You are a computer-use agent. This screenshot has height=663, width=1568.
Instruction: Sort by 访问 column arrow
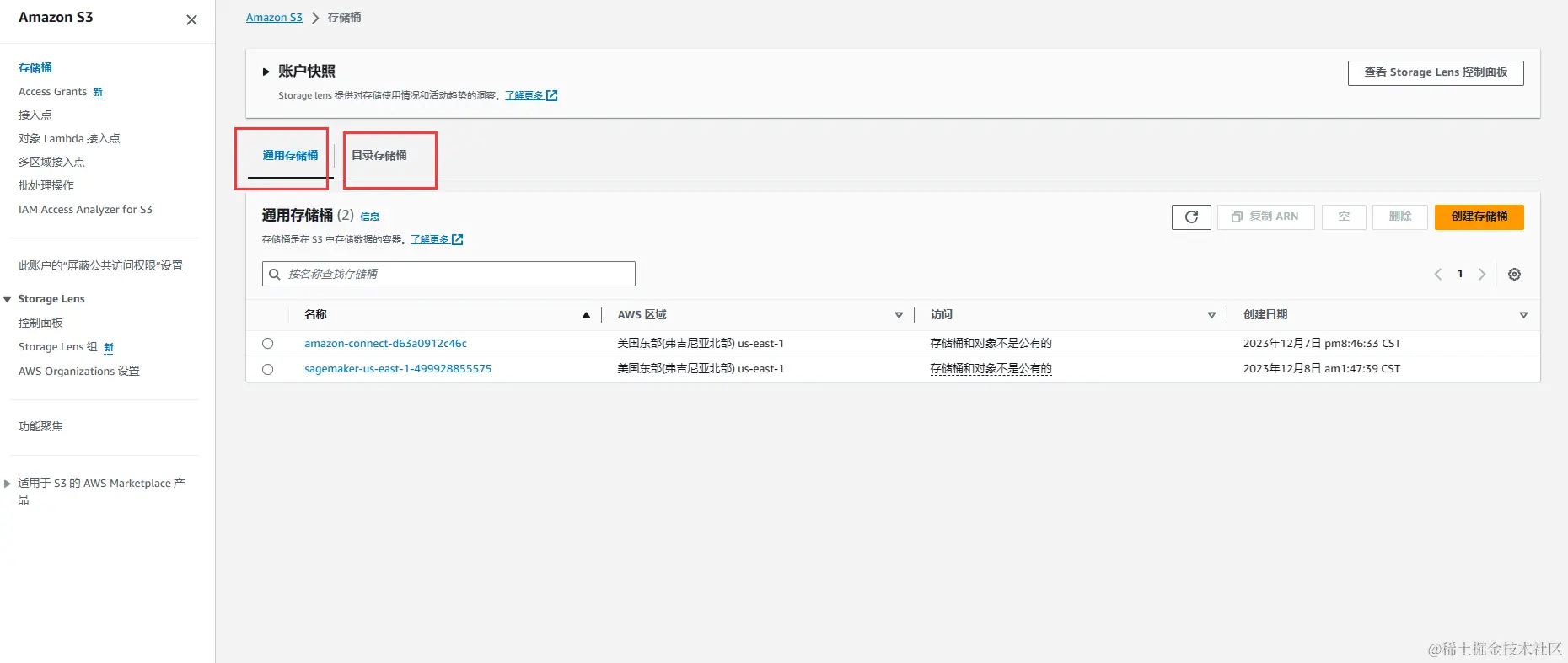(x=1211, y=315)
